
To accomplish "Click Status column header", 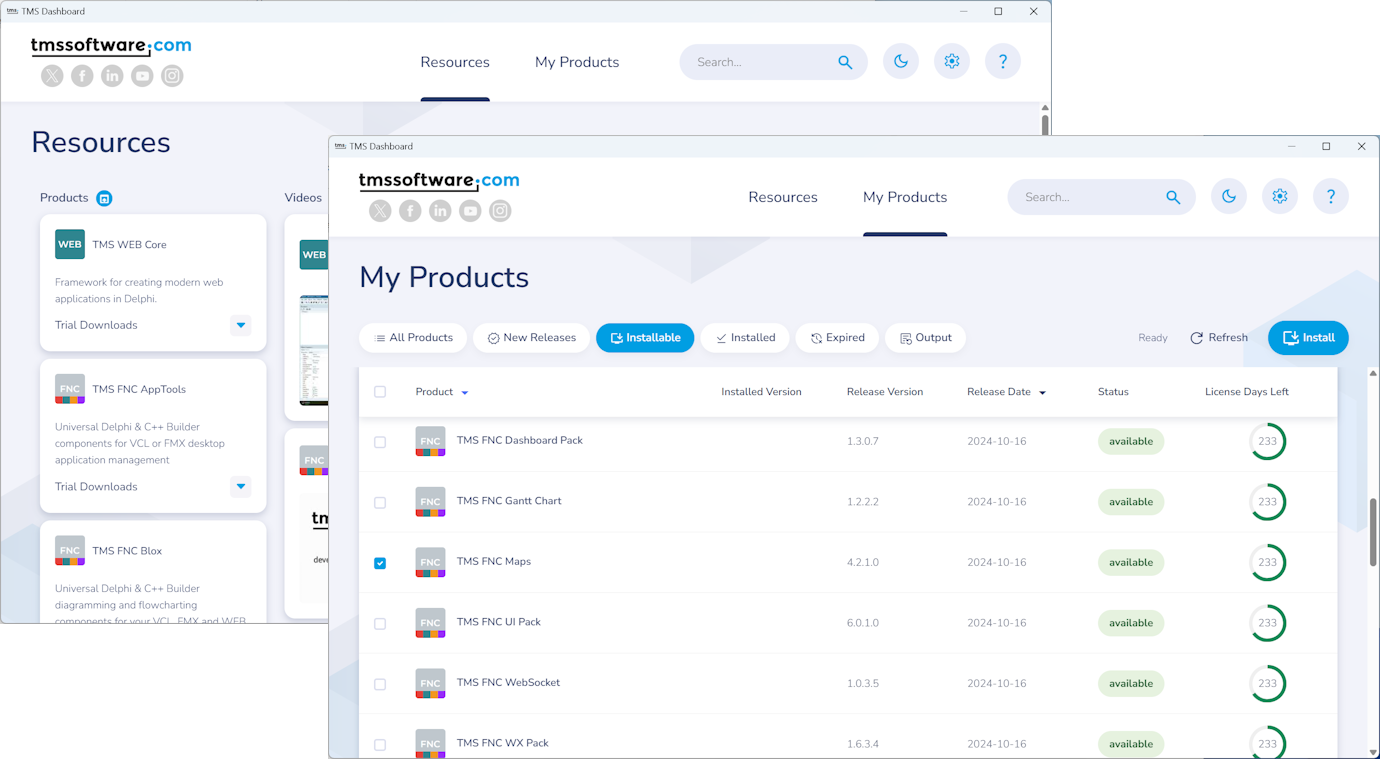I will 1113,392.
